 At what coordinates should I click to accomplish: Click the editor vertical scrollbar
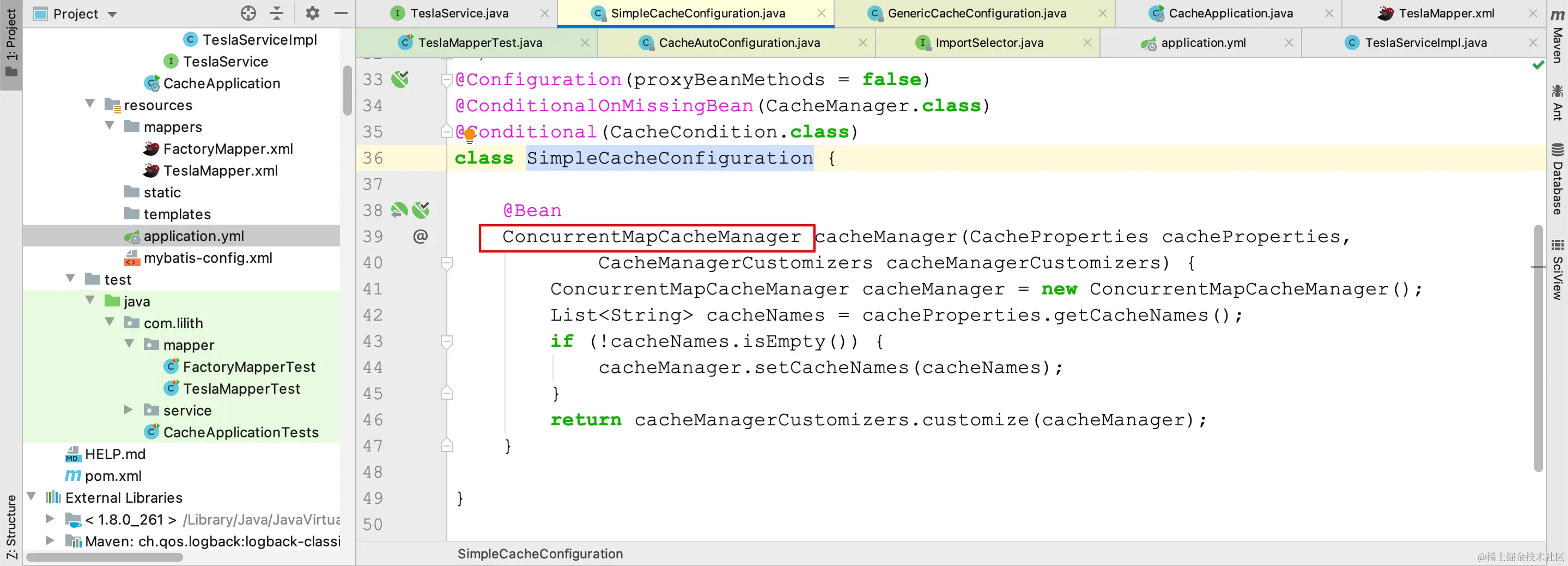pos(1538,348)
